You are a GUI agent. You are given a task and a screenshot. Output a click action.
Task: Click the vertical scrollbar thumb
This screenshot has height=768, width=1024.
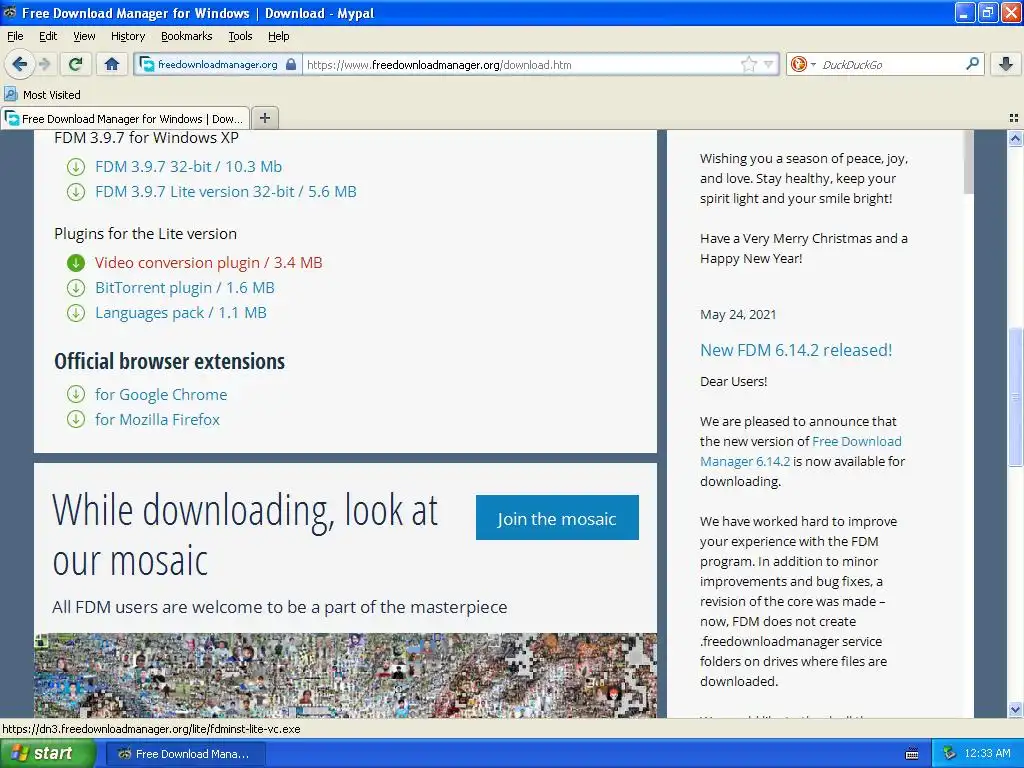1015,396
